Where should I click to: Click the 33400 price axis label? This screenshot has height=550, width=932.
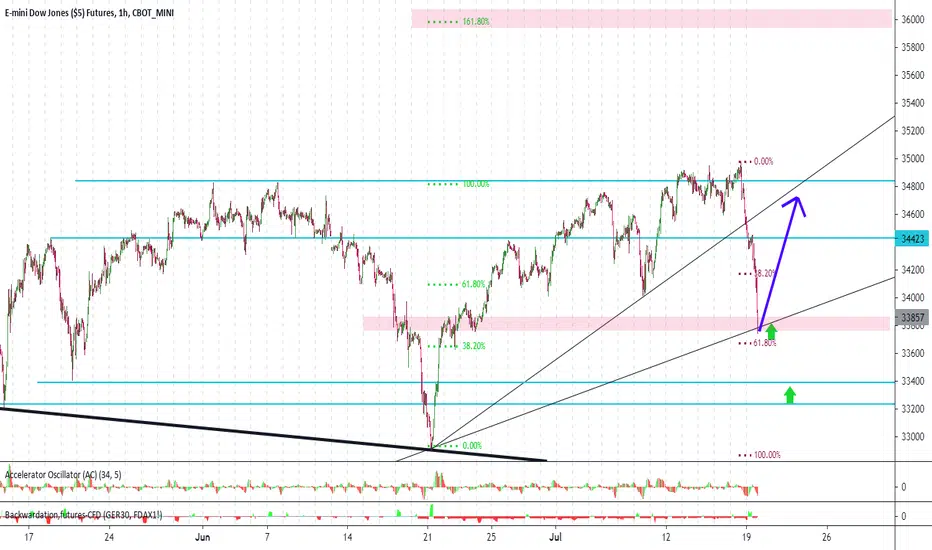click(x=912, y=381)
